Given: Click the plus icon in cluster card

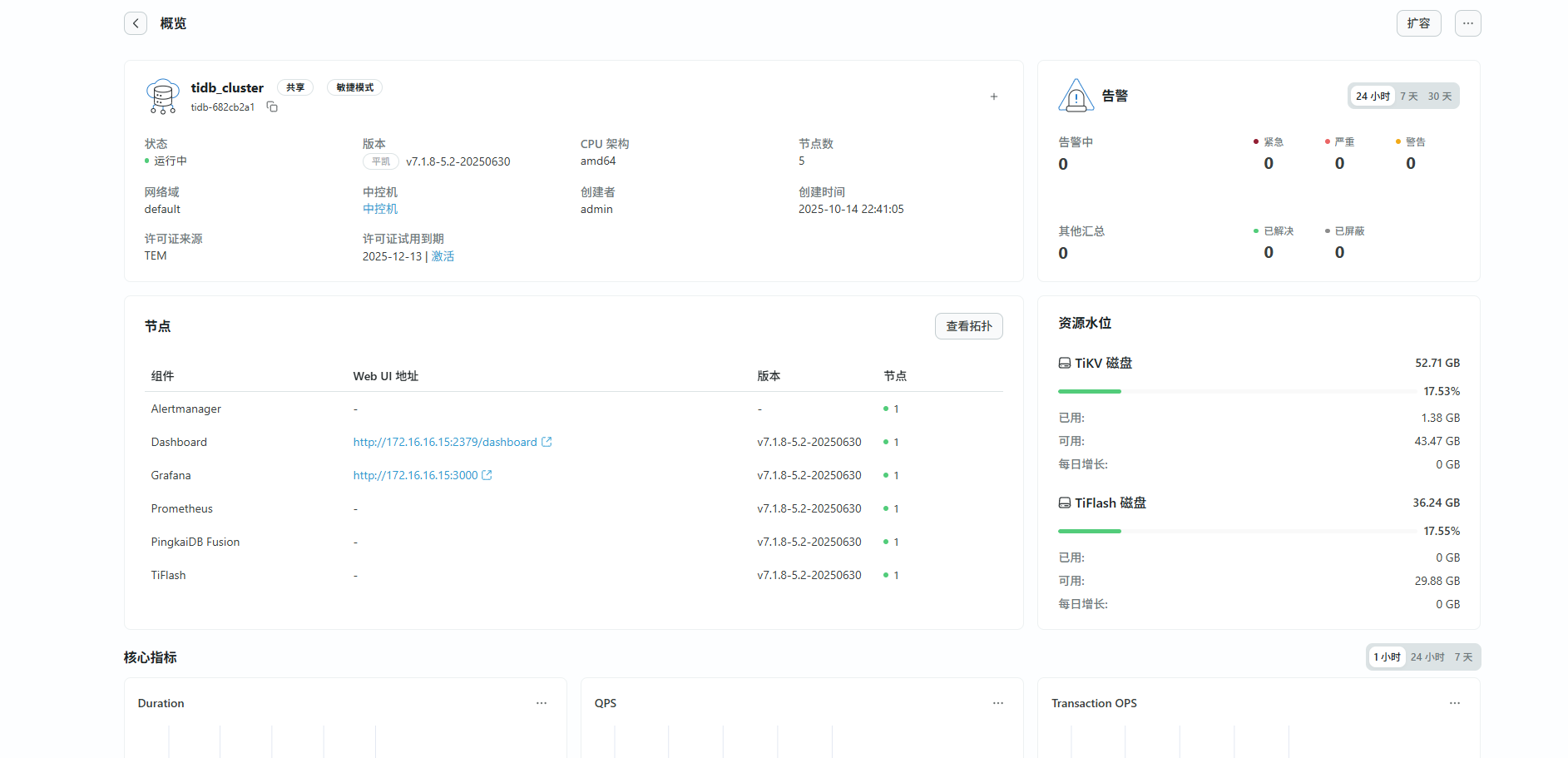Looking at the screenshot, I should 993,97.
